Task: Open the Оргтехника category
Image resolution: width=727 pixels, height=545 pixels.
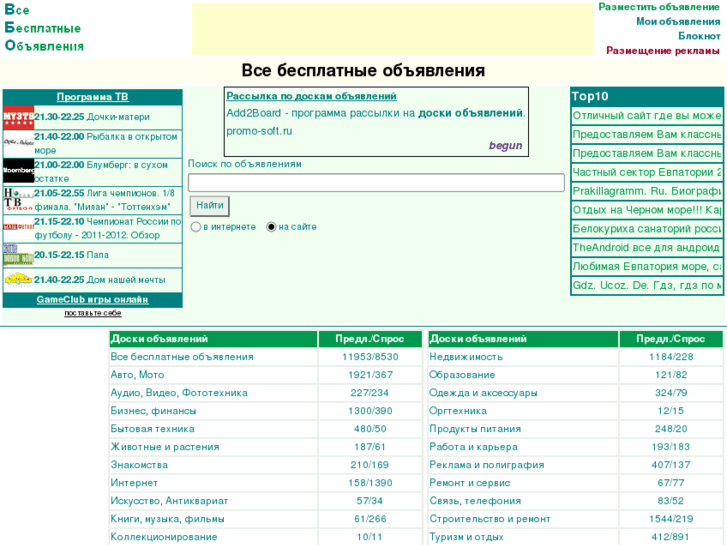Action: pyautogui.click(x=458, y=411)
